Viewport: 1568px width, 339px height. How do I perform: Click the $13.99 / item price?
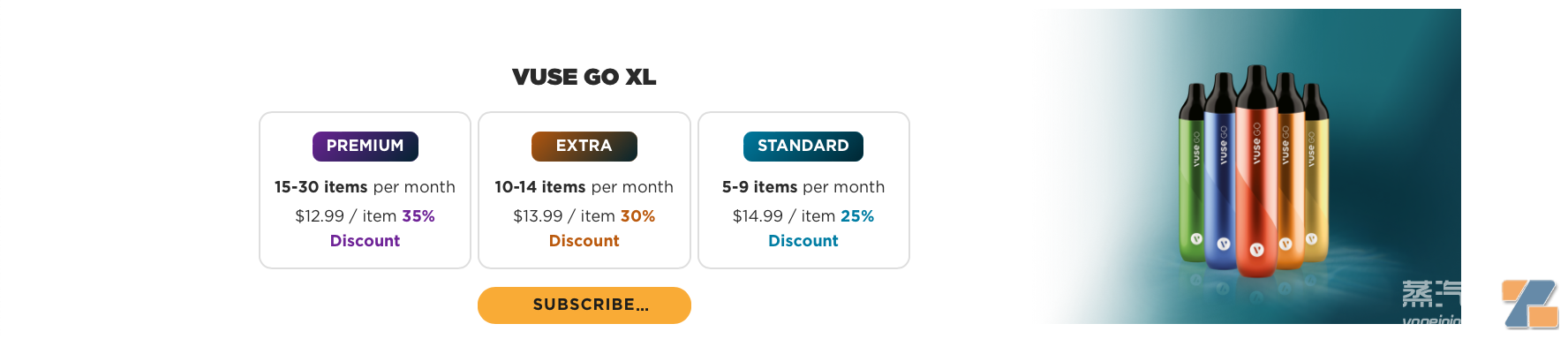coord(564,216)
